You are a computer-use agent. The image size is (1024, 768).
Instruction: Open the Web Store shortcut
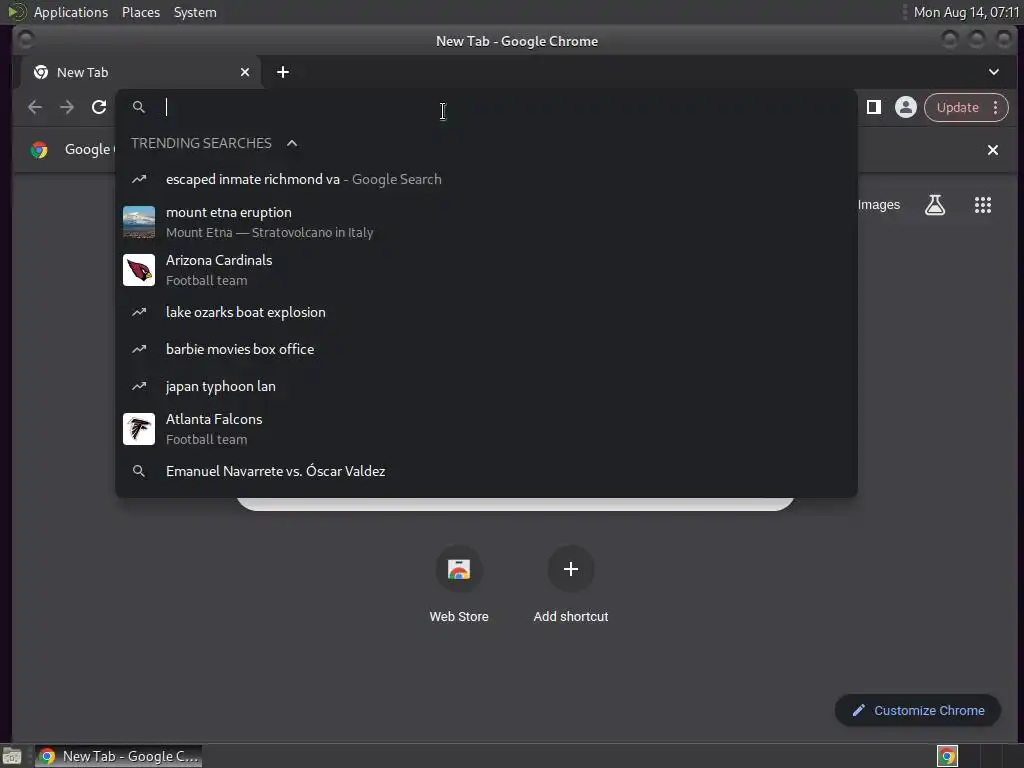pos(459,583)
